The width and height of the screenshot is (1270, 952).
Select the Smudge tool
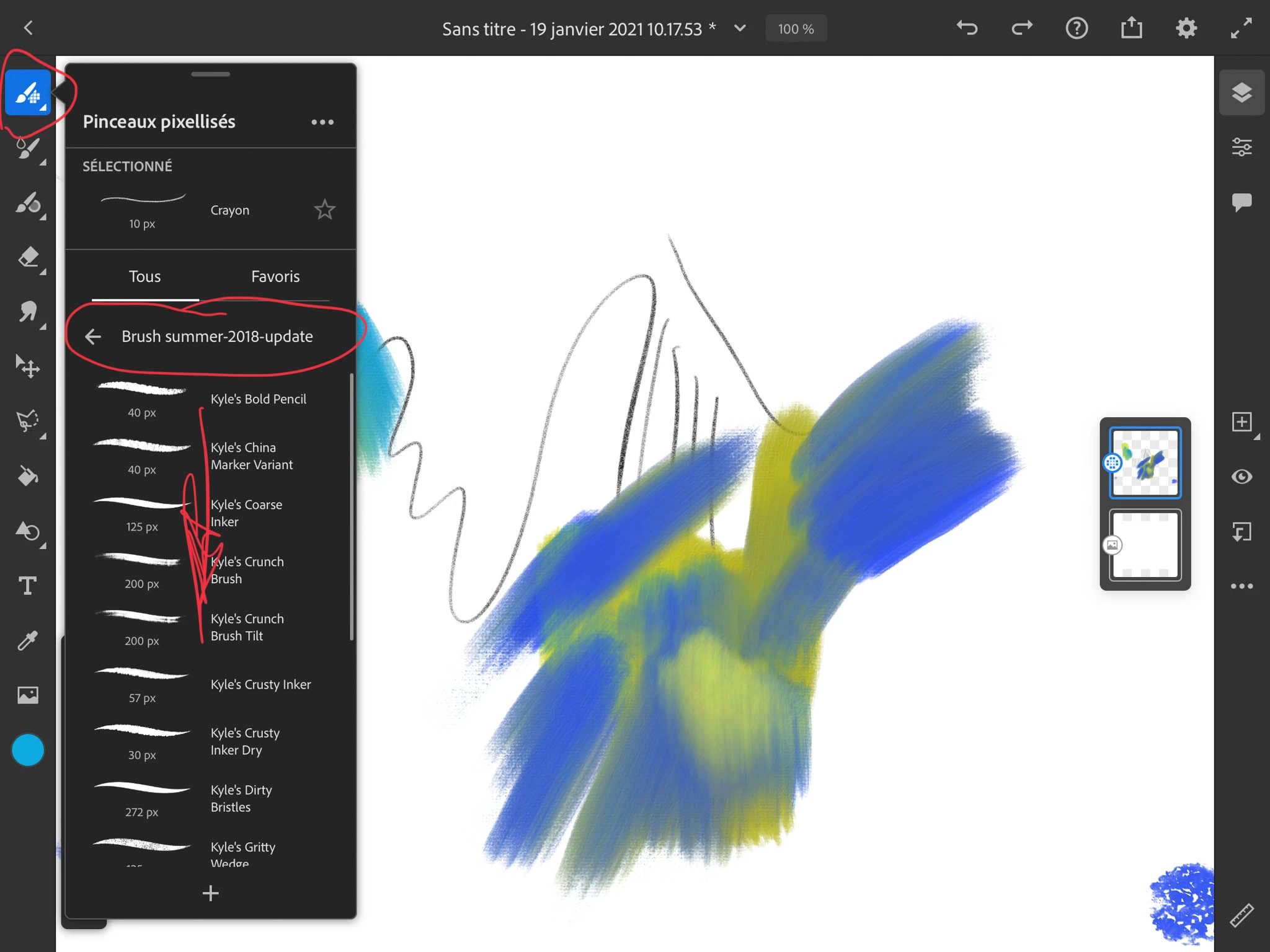tap(28, 312)
